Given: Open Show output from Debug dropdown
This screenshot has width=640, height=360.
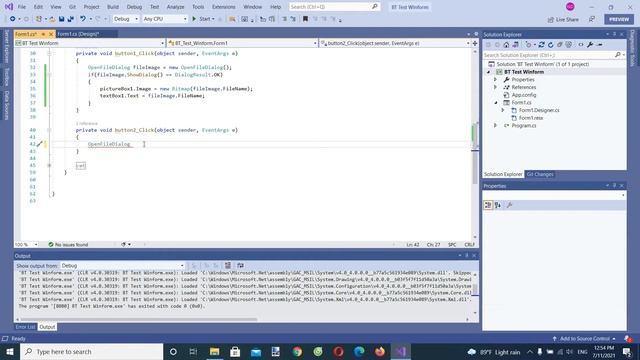Looking at the screenshot, I should point(122,266).
